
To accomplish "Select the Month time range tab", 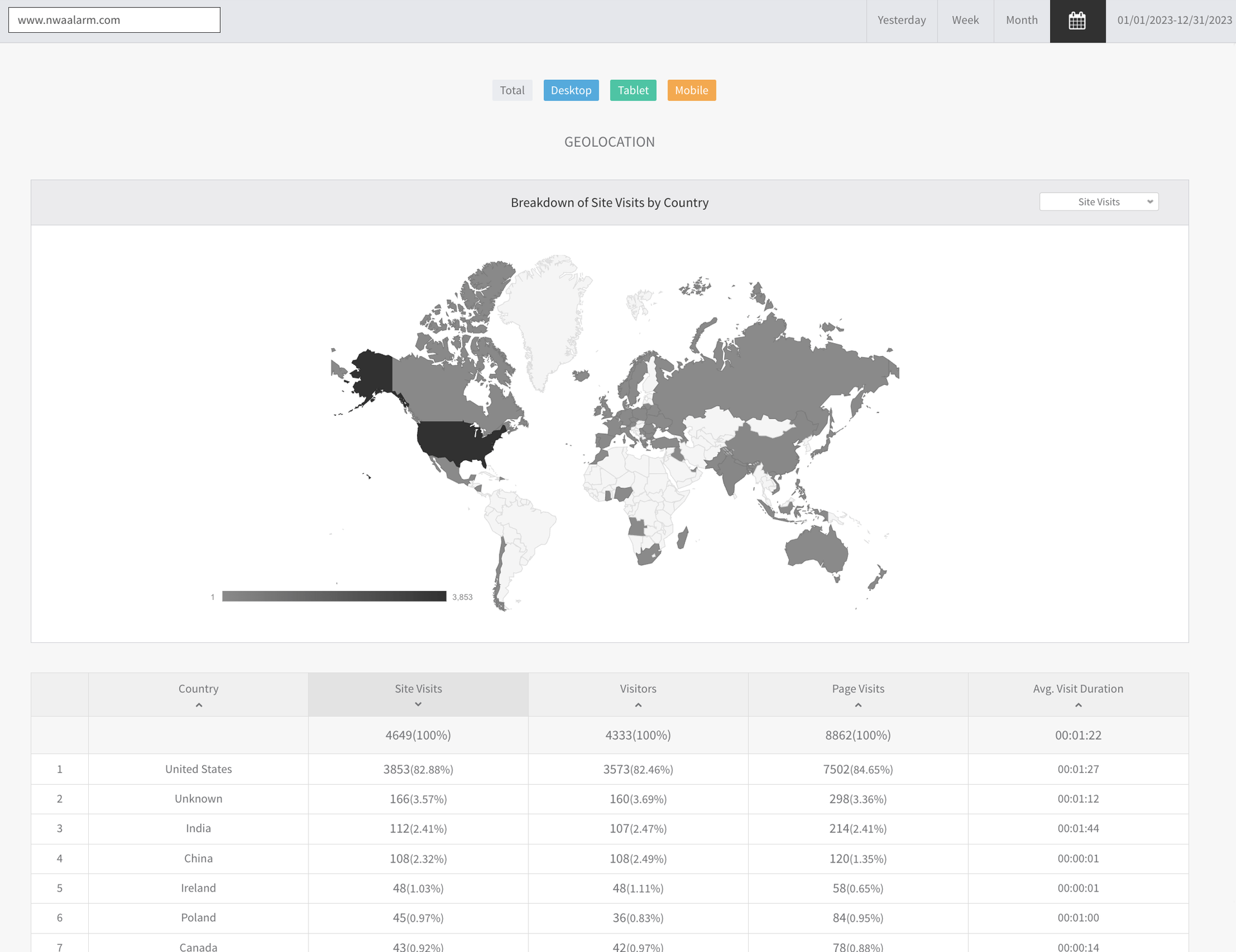I will pos(1022,21).
